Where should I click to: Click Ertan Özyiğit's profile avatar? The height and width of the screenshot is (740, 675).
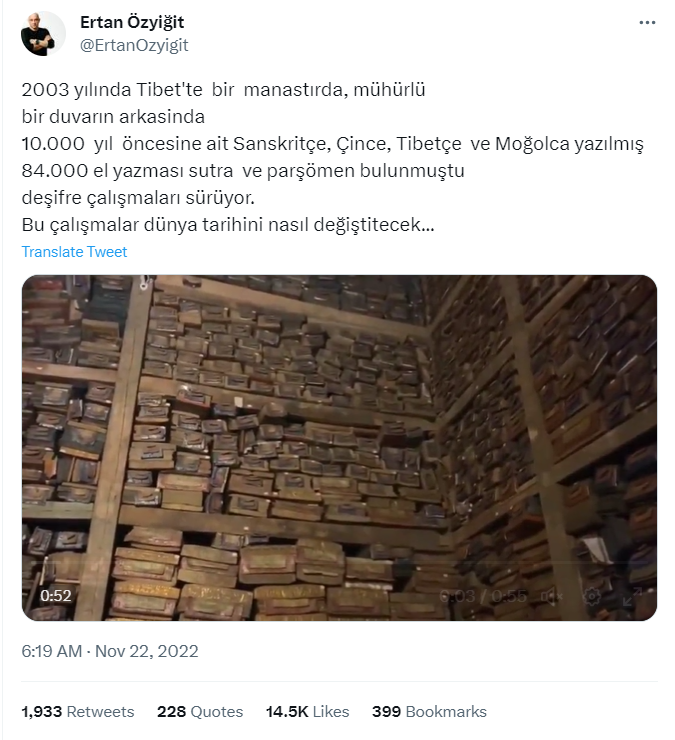tap(43, 34)
